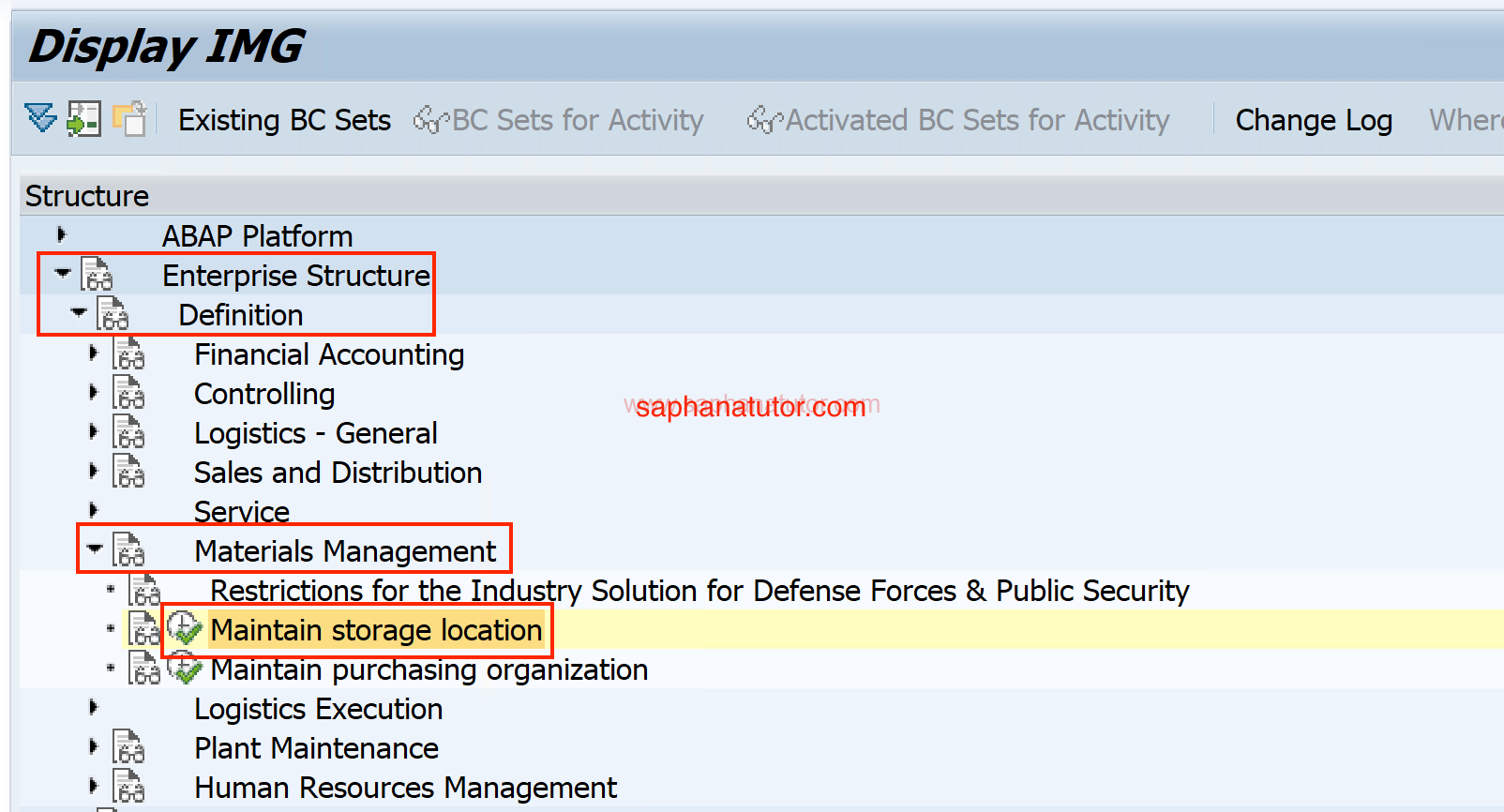This screenshot has height=812, width=1504.
Task: Expand the Logistics - General node
Action: tap(93, 431)
